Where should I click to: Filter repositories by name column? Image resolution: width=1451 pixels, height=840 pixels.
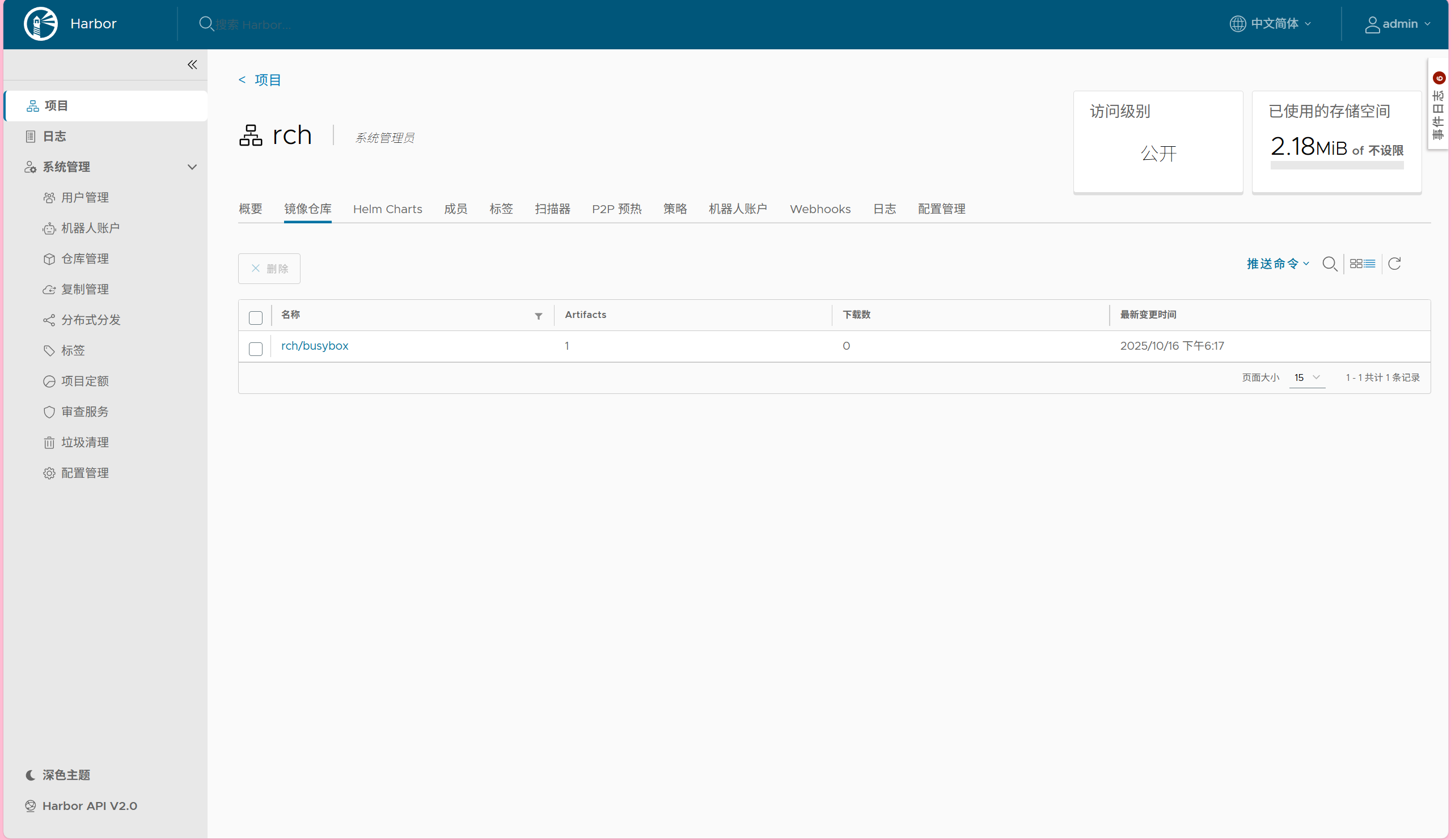coord(538,316)
